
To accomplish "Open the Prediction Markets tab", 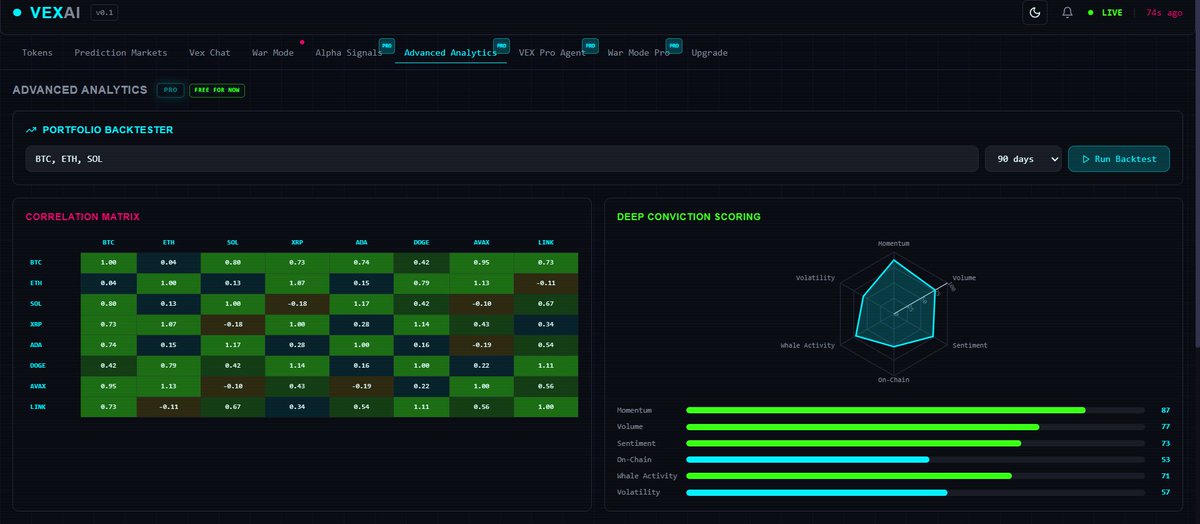I will [121, 52].
